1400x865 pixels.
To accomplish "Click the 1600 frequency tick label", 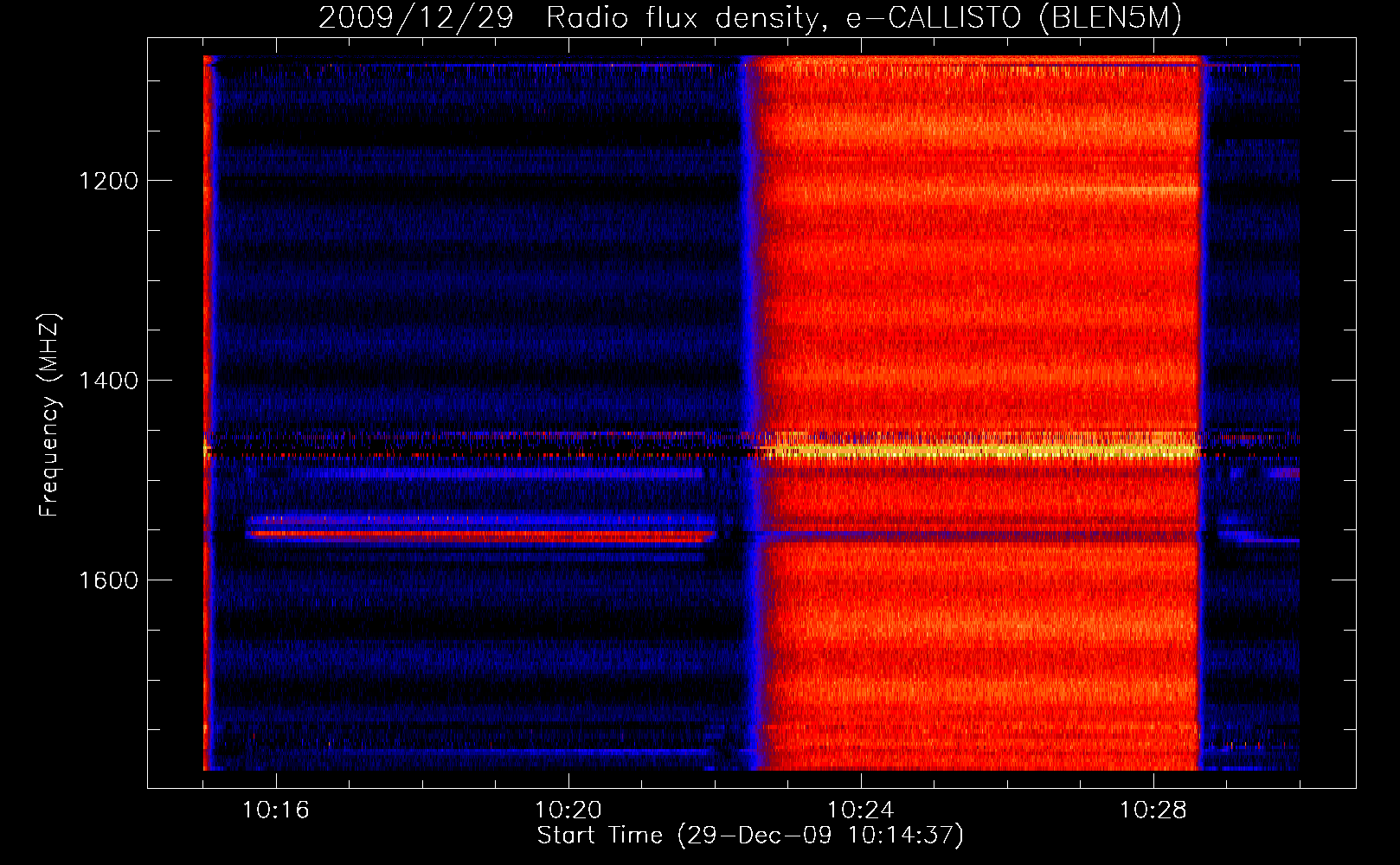I will [108, 580].
